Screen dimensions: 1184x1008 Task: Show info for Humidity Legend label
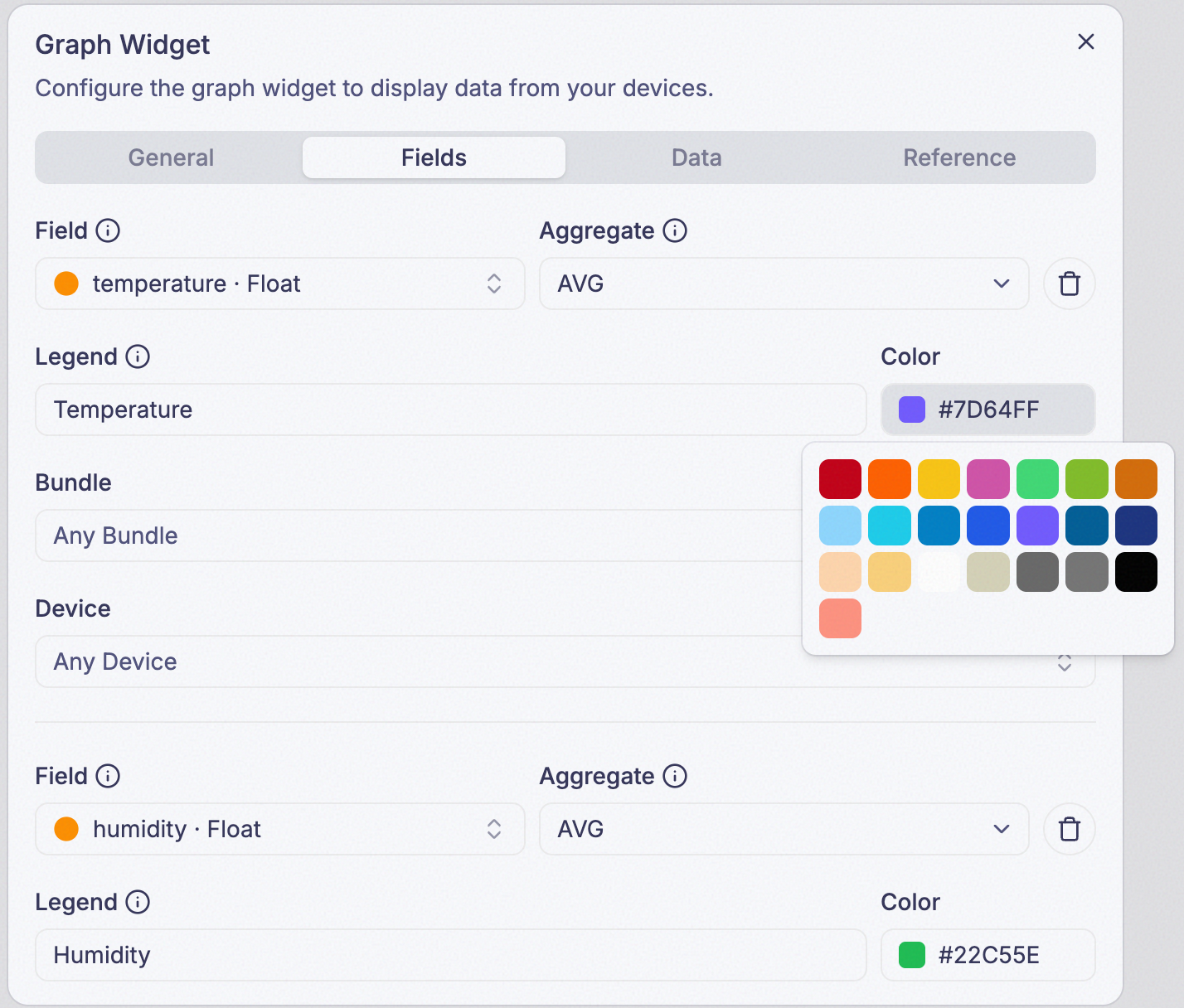[x=138, y=902]
